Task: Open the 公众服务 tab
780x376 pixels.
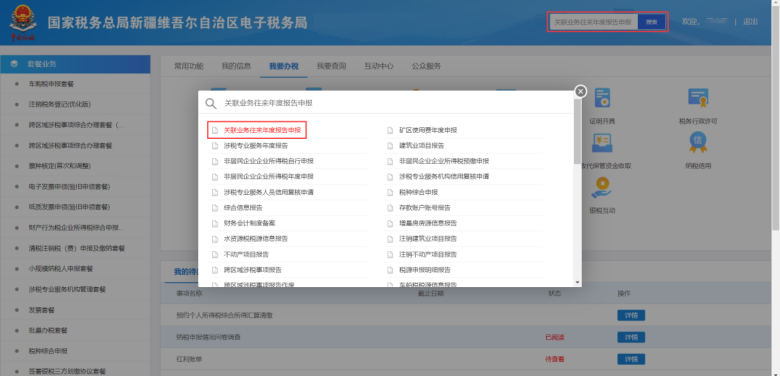Action: [x=426, y=66]
